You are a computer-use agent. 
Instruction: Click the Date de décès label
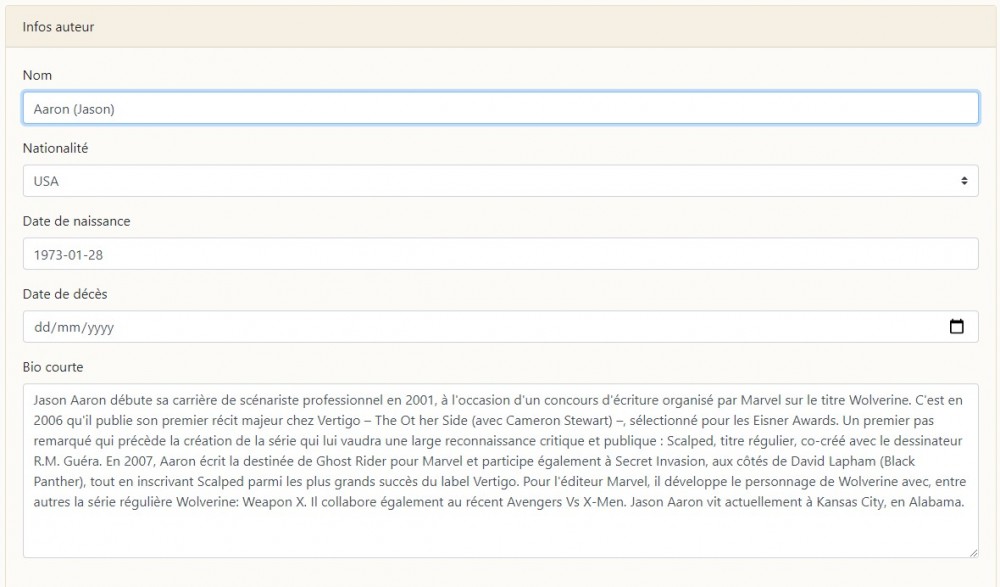(65, 294)
